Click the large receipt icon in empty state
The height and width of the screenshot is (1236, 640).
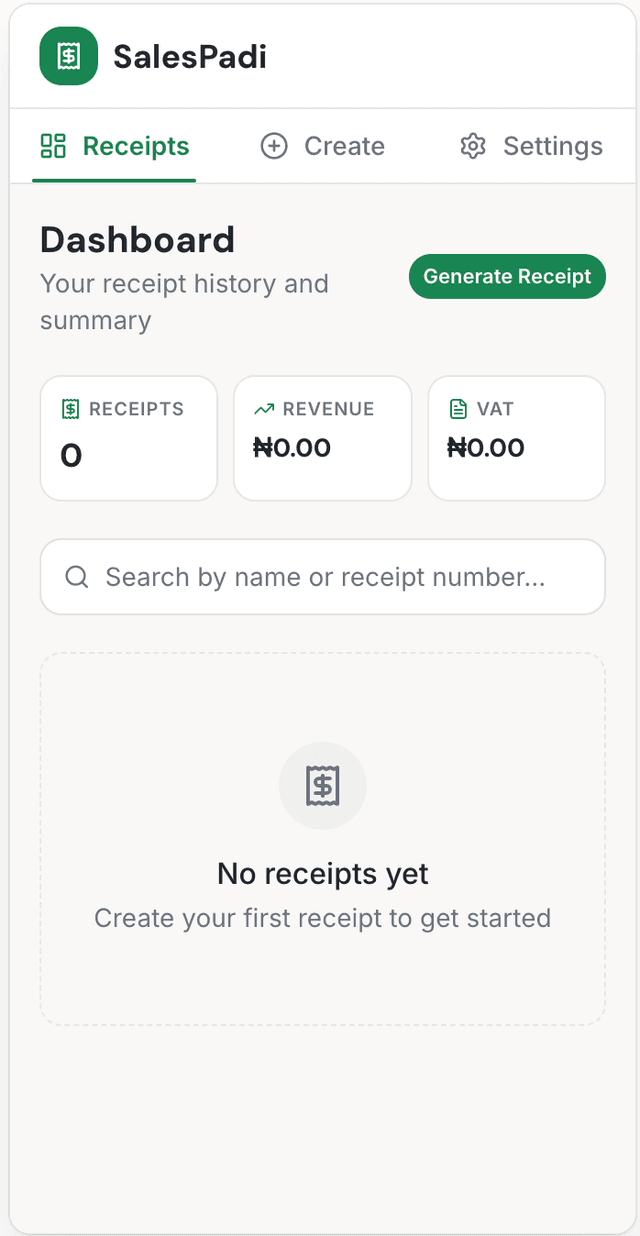(322, 785)
